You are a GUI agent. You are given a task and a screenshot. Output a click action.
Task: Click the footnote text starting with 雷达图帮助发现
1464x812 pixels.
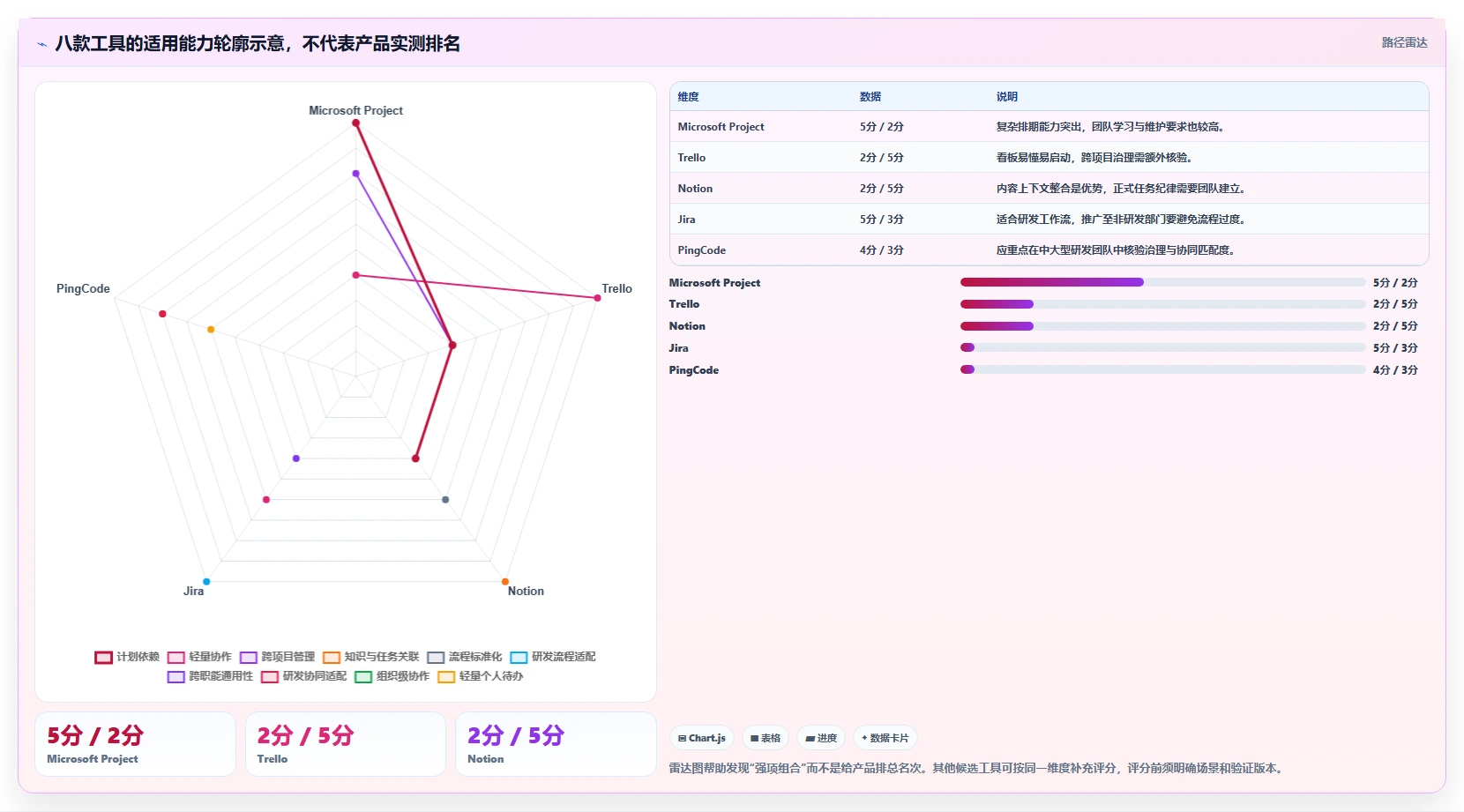click(977, 768)
